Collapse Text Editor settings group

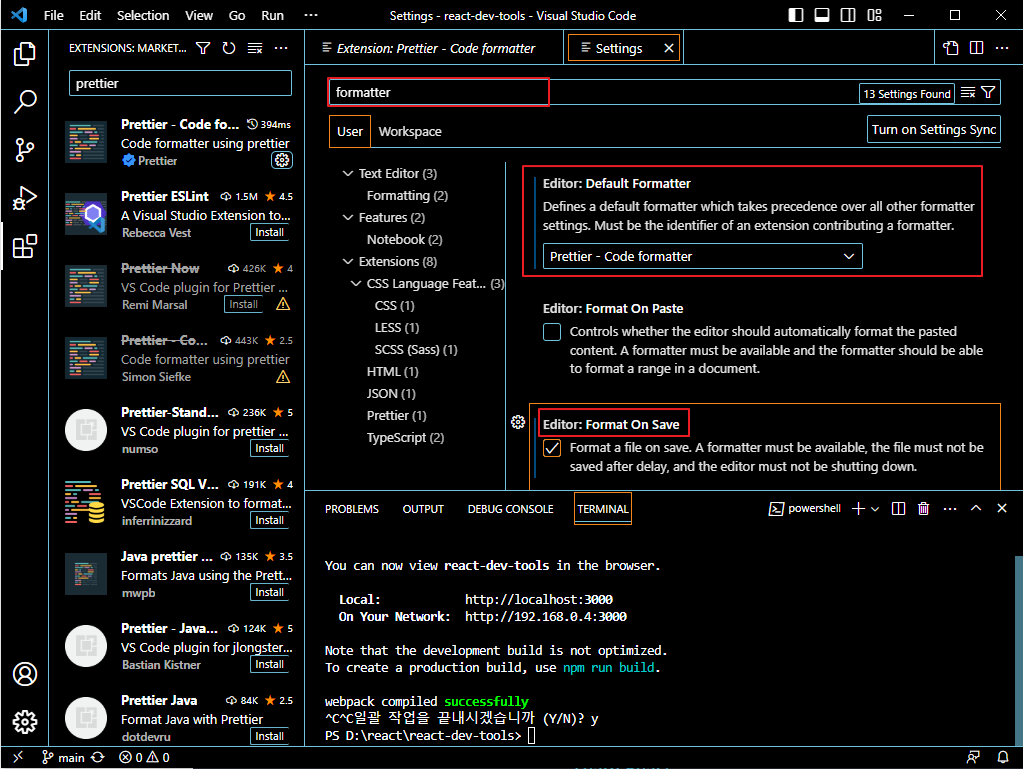(348, 173)
